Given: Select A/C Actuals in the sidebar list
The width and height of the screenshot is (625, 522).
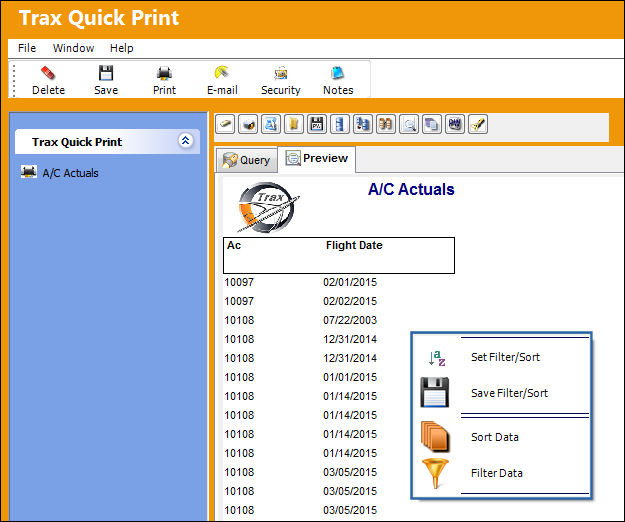Looking at the screenshot, I should [71, 173].
